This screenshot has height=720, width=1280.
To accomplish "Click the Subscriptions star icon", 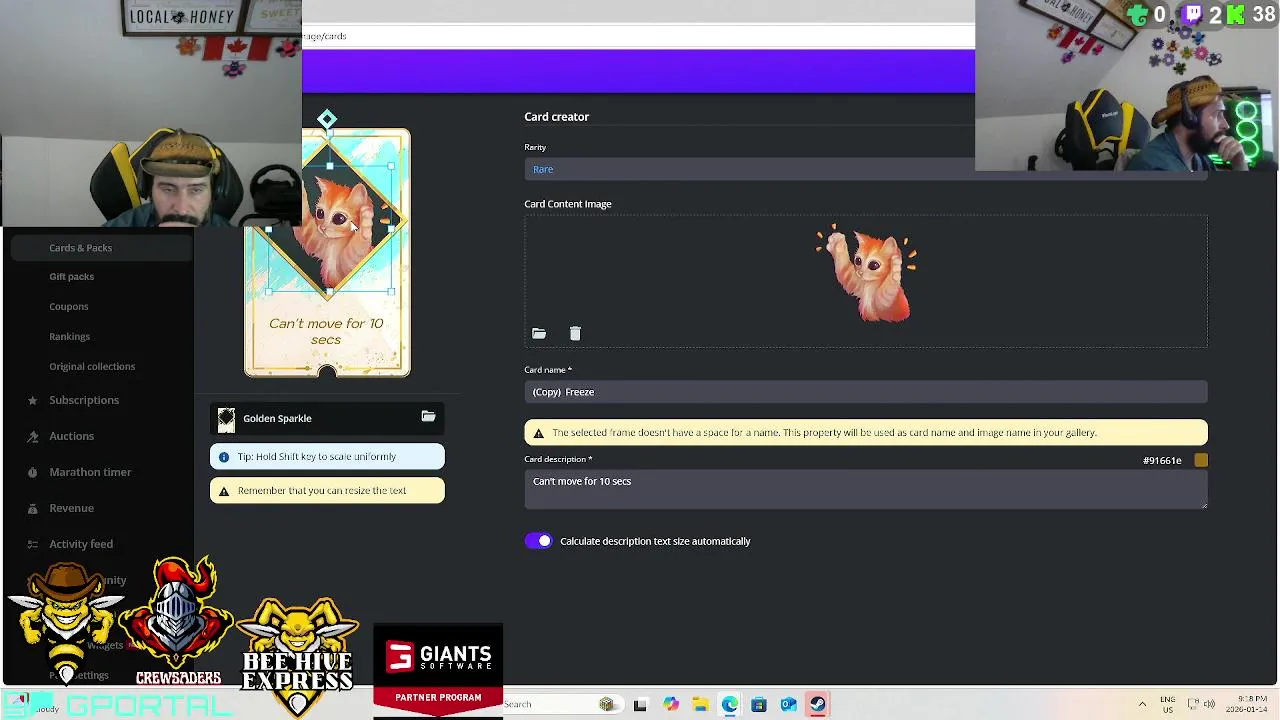I will (x=33, y=401).
